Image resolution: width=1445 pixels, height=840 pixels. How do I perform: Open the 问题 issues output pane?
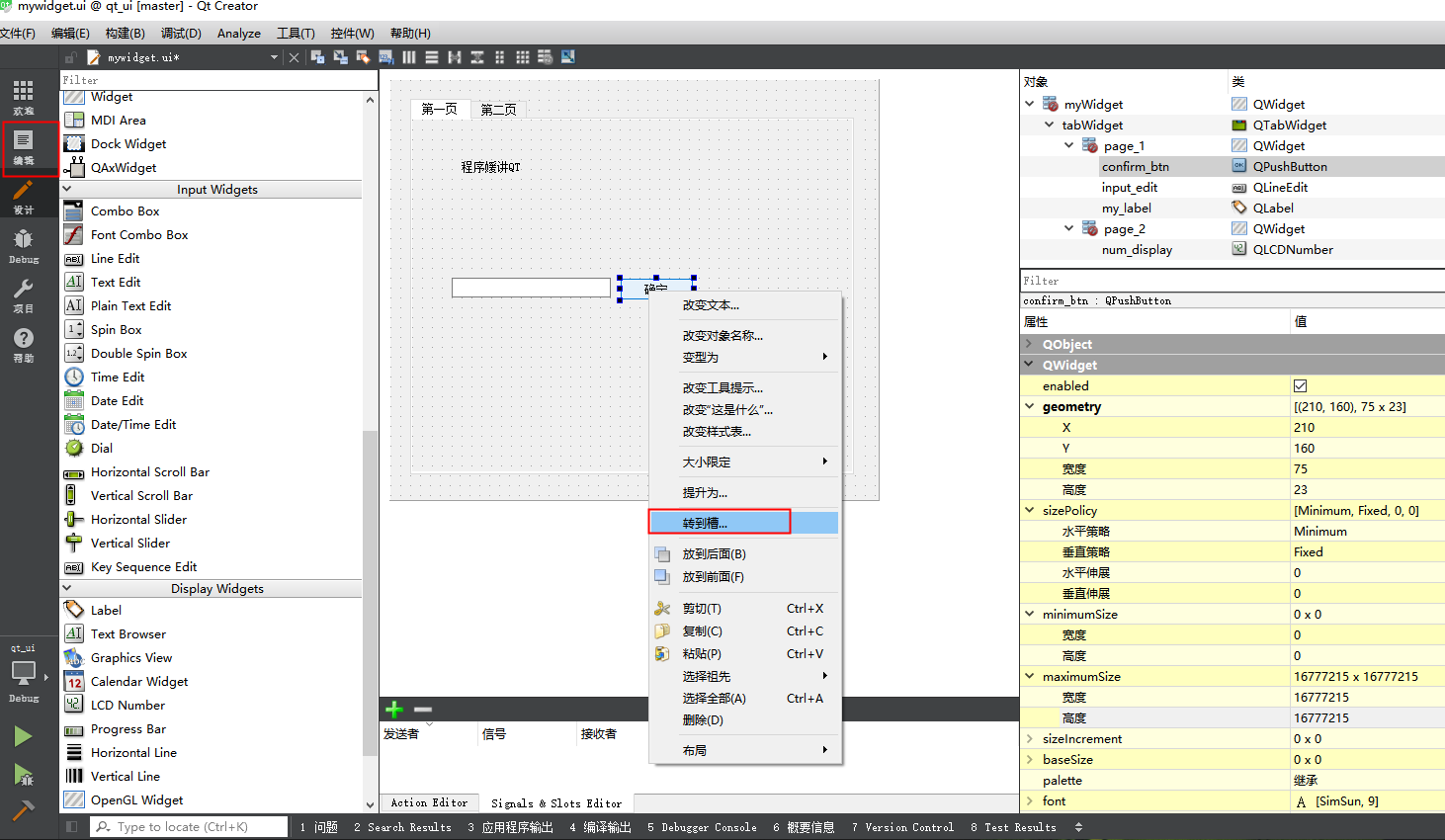click(319, 827)
